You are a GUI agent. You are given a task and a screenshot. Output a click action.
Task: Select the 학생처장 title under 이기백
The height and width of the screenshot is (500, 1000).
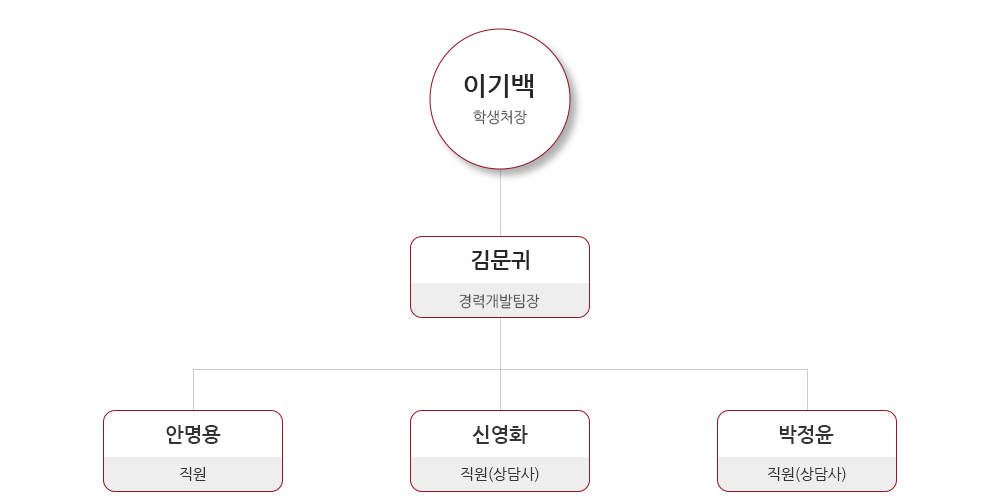[499, 117]
